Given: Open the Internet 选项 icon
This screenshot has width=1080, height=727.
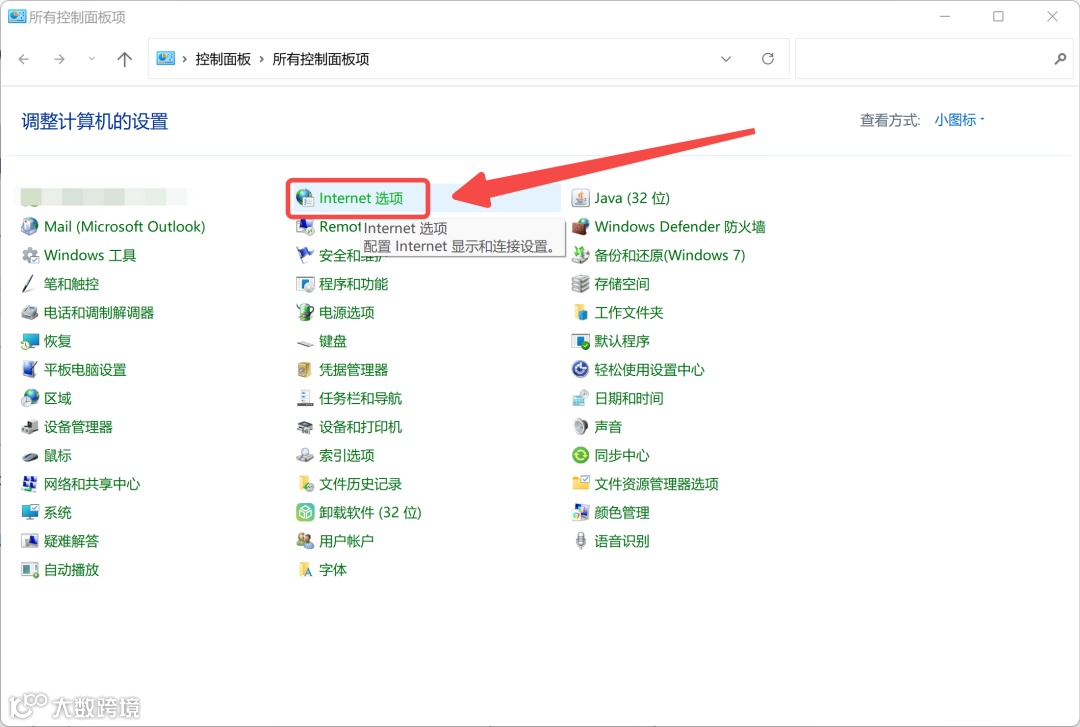Looking at the screenshot, I should (304, 198).
